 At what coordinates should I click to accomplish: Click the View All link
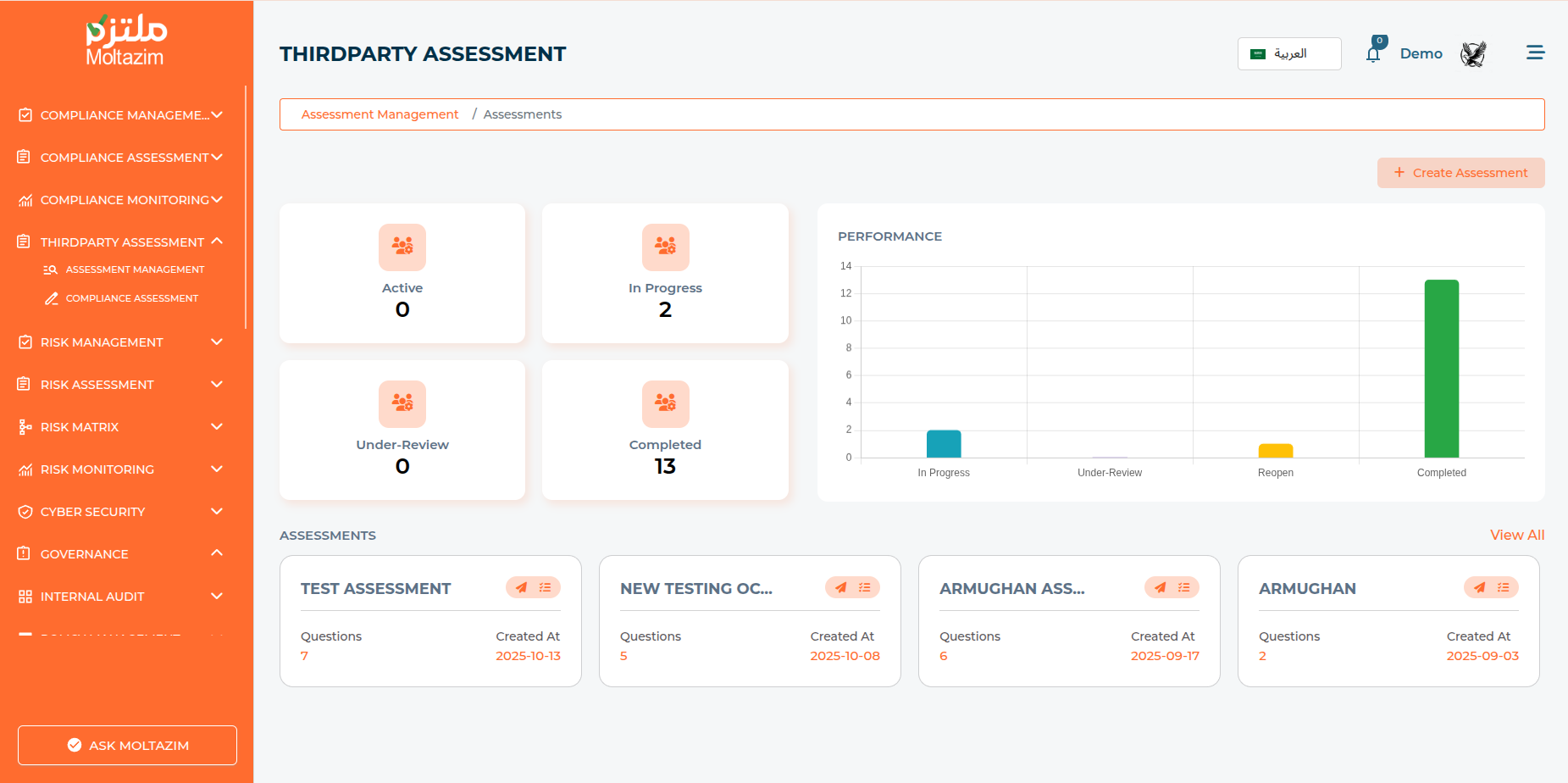(1516, 535)
